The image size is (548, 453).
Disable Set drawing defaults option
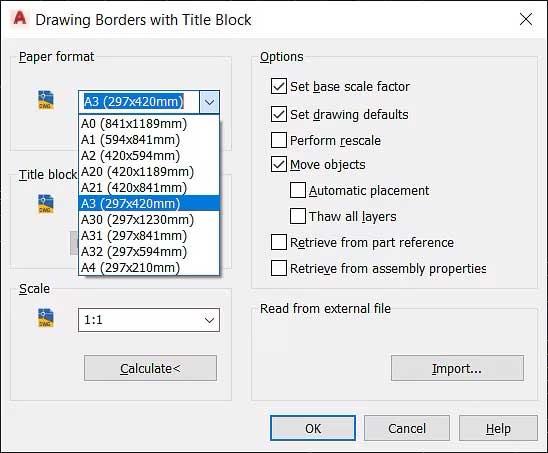(279, 114)
